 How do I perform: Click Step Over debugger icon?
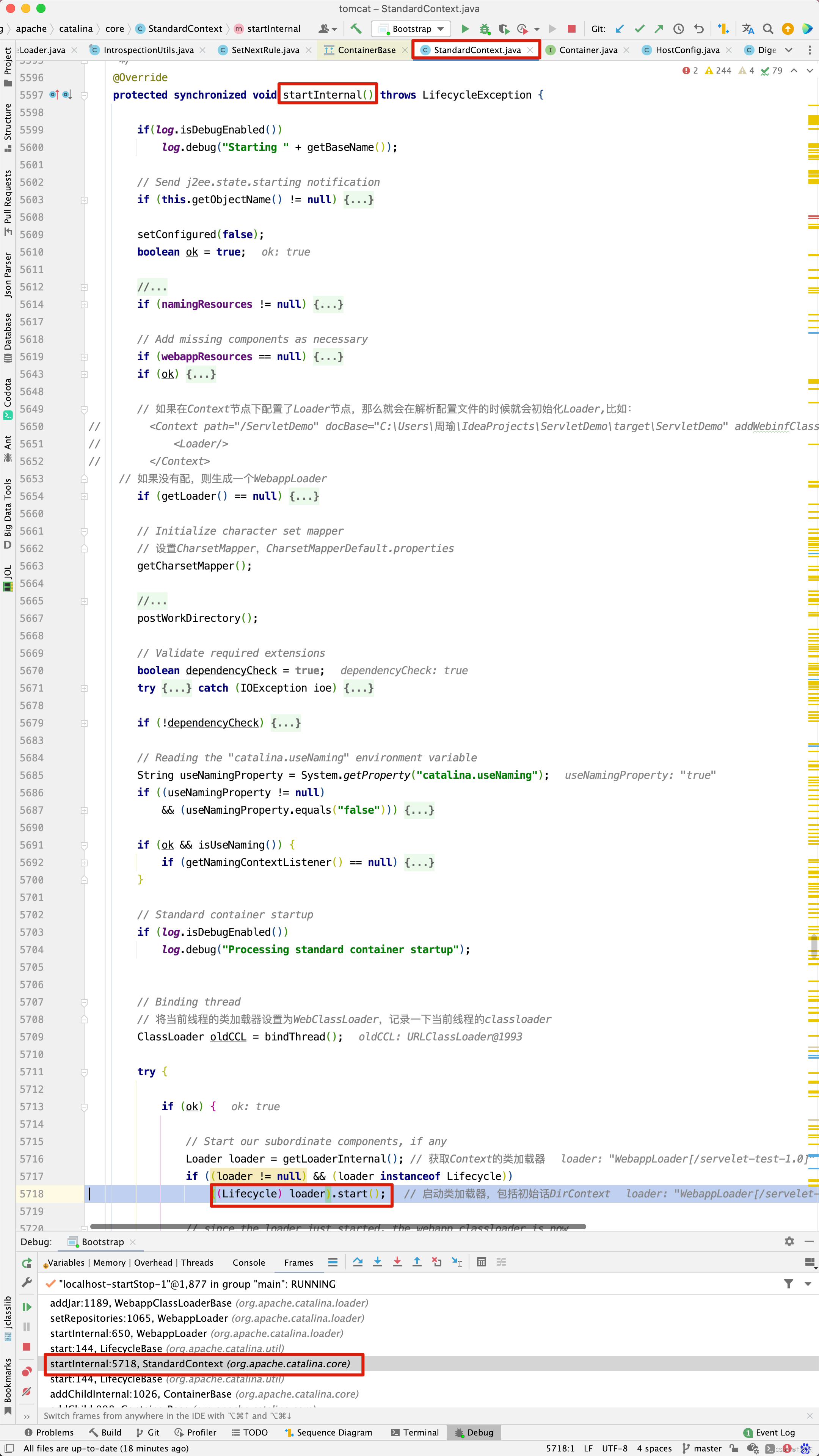pyautogui.click(x=358, y=1262)
